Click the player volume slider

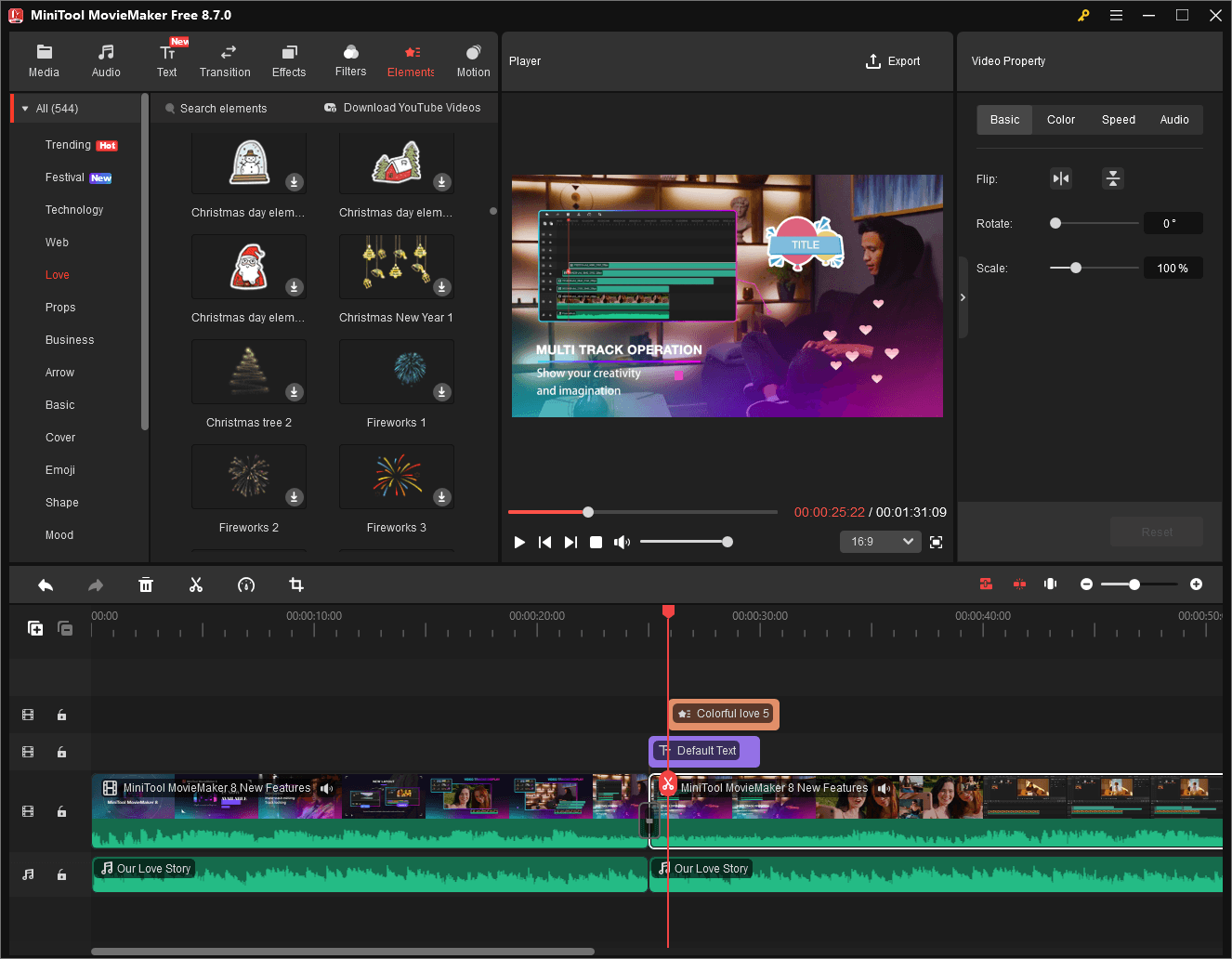pyautogui.click(x=686, y=542)
